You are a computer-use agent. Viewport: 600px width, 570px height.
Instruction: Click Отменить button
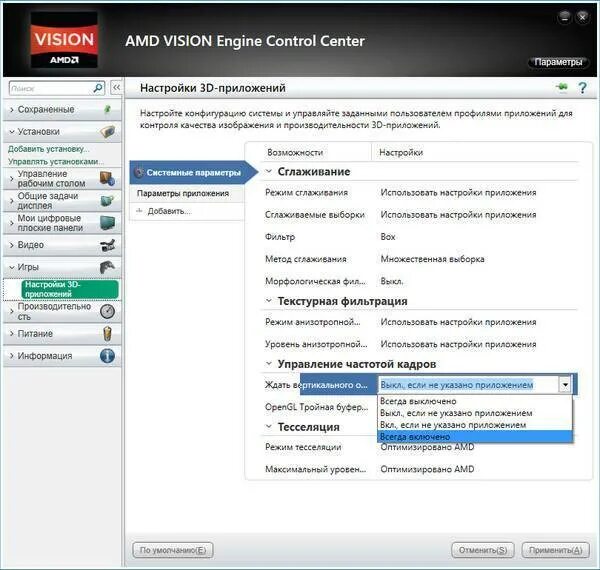(x=483, y=550)
